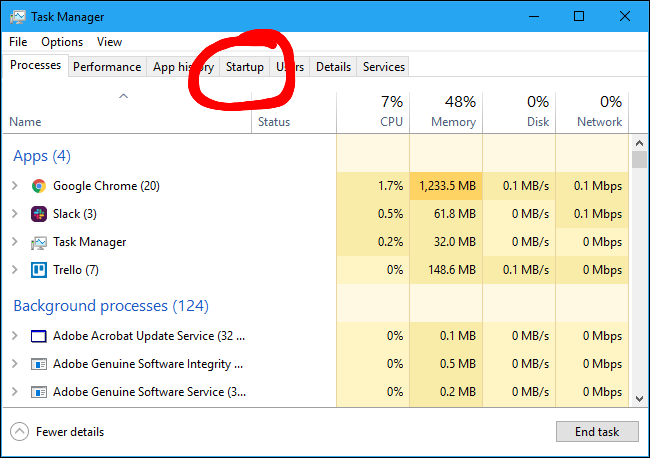Switch to the Services tab
650x458 pixels.
click(384, 67)
